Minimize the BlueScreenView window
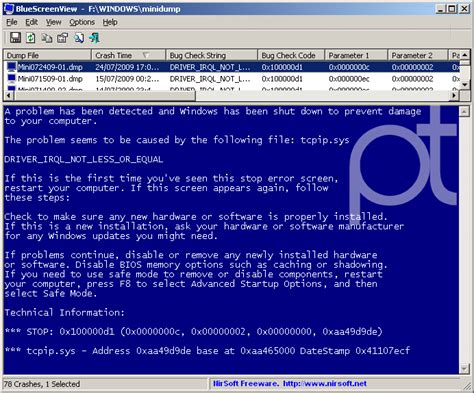This screenshot has height=393, width=474. (441, 9)
